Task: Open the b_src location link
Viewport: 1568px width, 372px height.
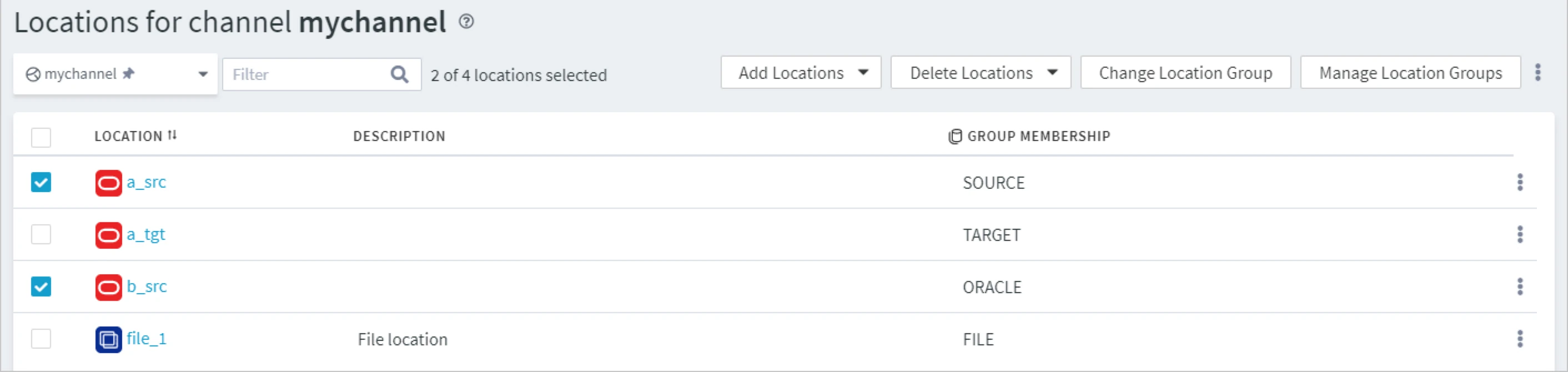Action: 147,286
